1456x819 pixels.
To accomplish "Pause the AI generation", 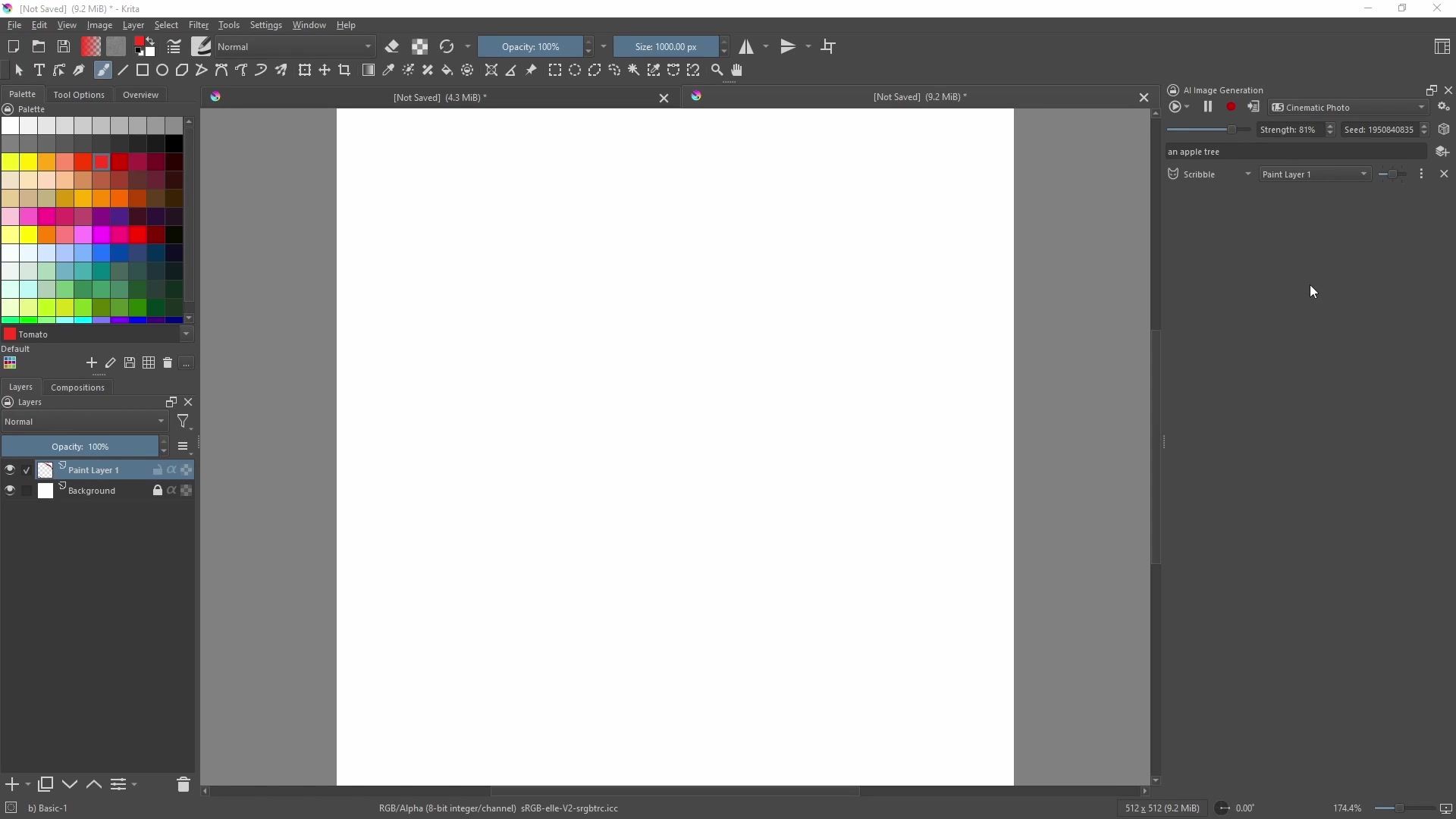I will [1207, 107].
